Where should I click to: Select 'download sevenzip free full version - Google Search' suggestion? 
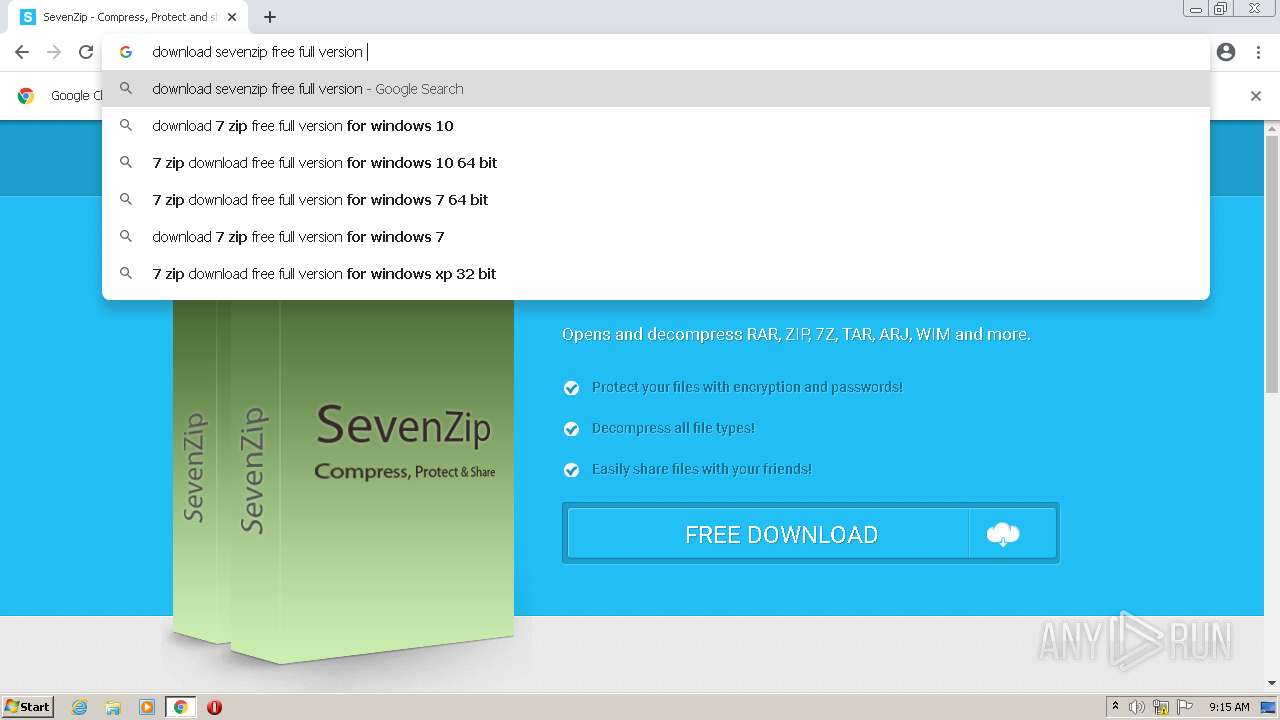tap(656, 89)
